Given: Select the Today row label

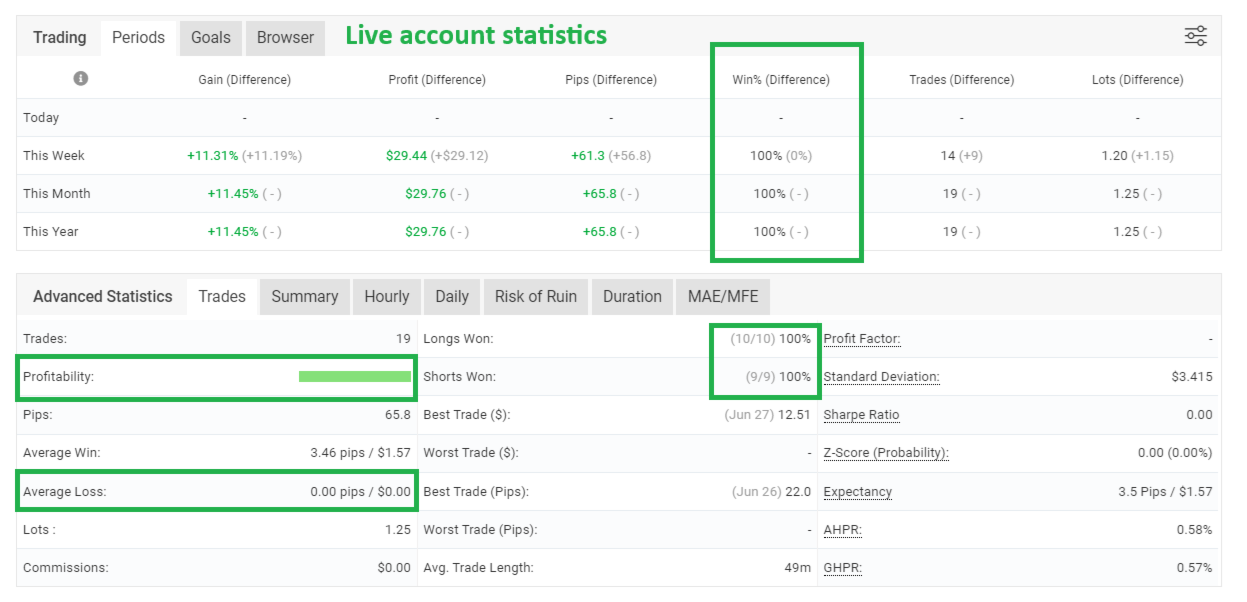Looking at the screenshot, I should pyautogui.click(x=41, y=118).
